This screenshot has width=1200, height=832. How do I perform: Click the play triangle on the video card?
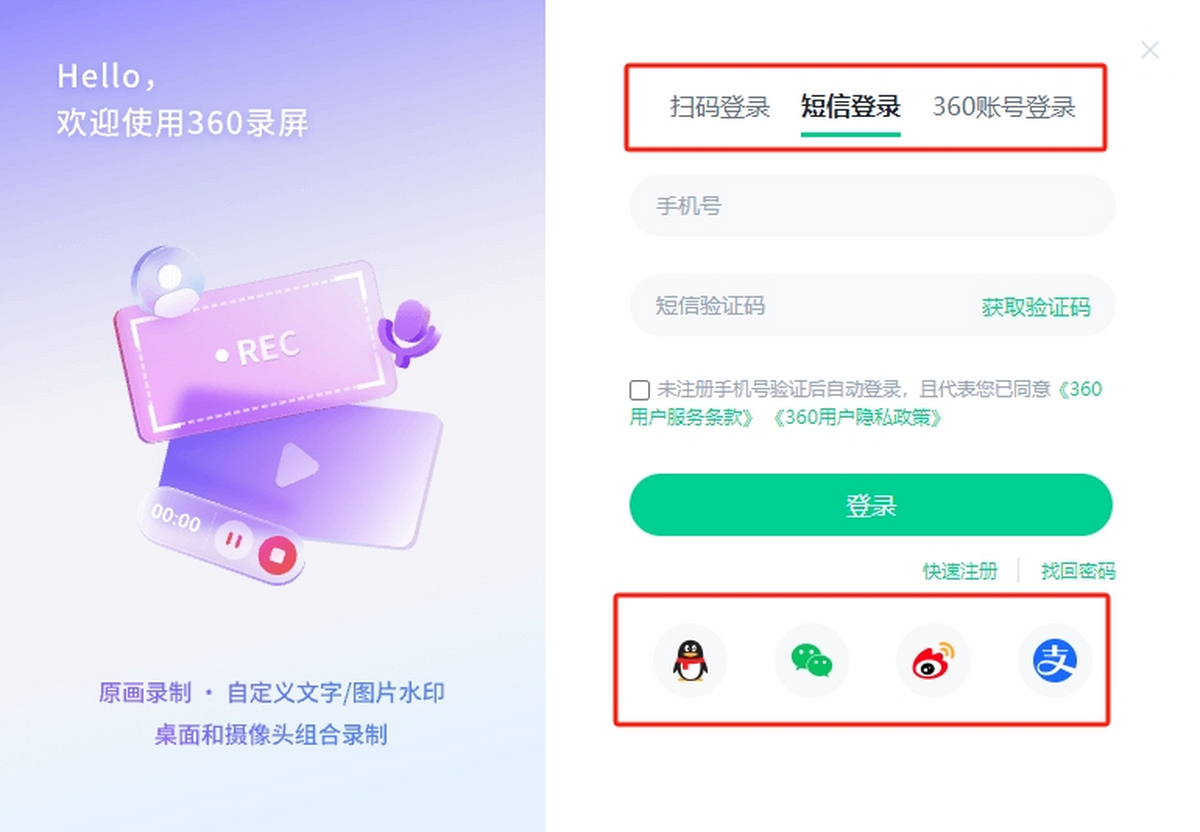297,465
